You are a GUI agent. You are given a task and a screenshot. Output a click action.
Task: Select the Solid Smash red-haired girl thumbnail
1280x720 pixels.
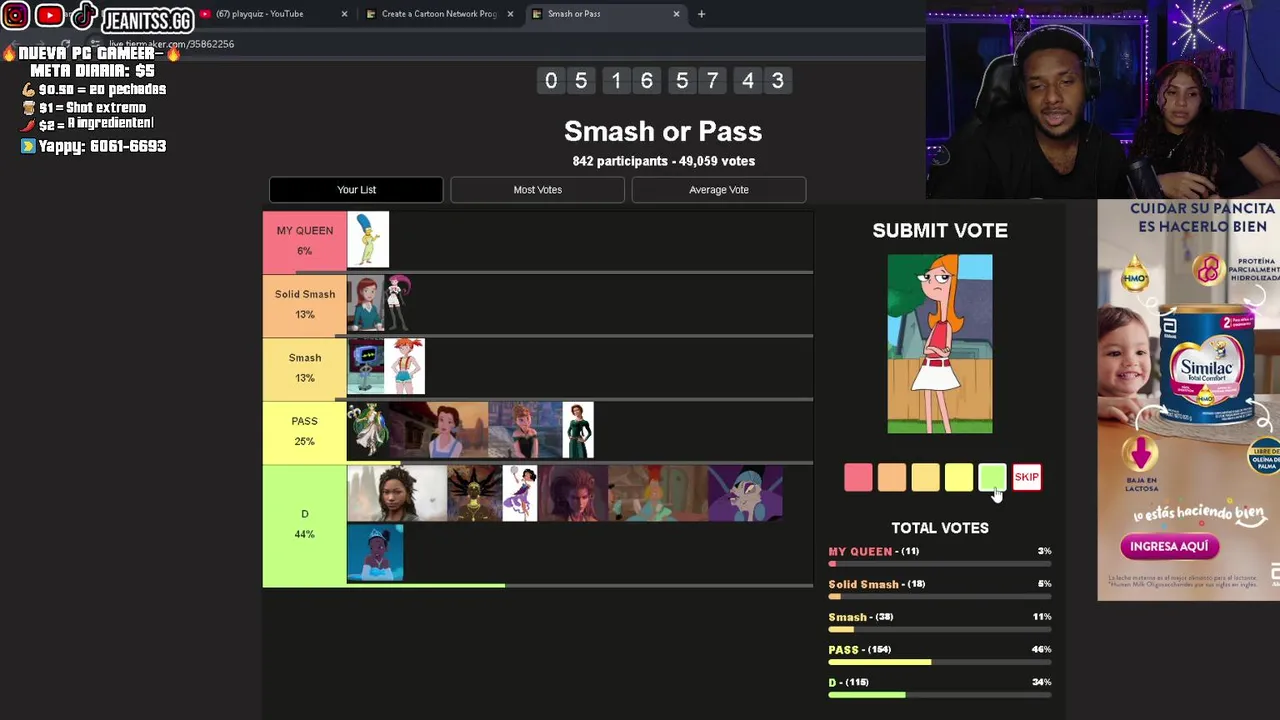pos(366,303)
